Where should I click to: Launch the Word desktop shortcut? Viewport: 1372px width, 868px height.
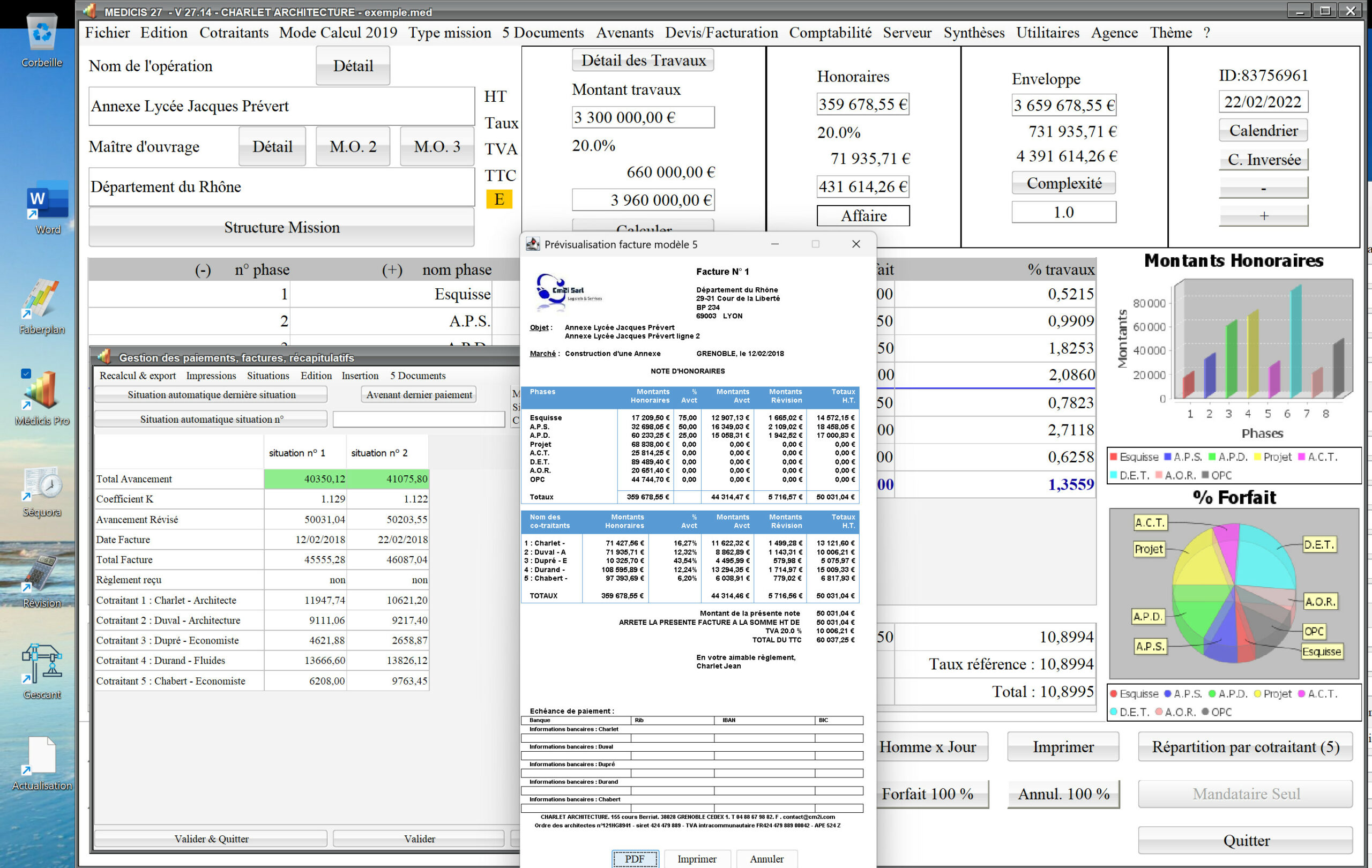click(47, 201)
